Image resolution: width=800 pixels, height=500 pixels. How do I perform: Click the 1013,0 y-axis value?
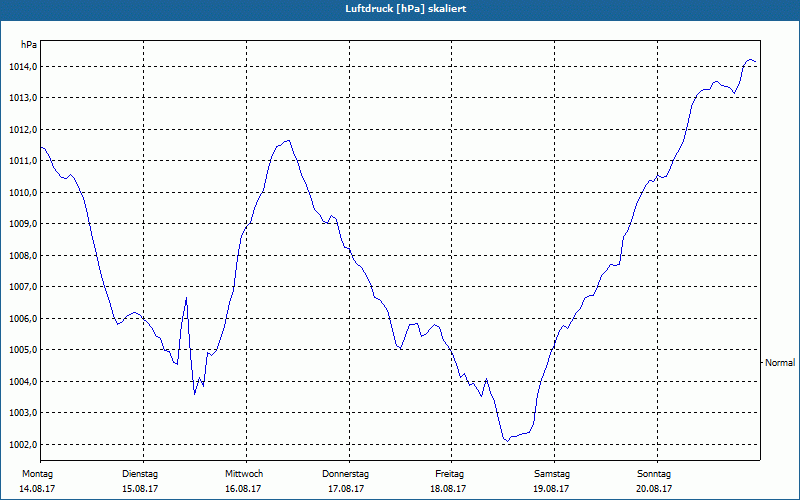tap(23, 98)
